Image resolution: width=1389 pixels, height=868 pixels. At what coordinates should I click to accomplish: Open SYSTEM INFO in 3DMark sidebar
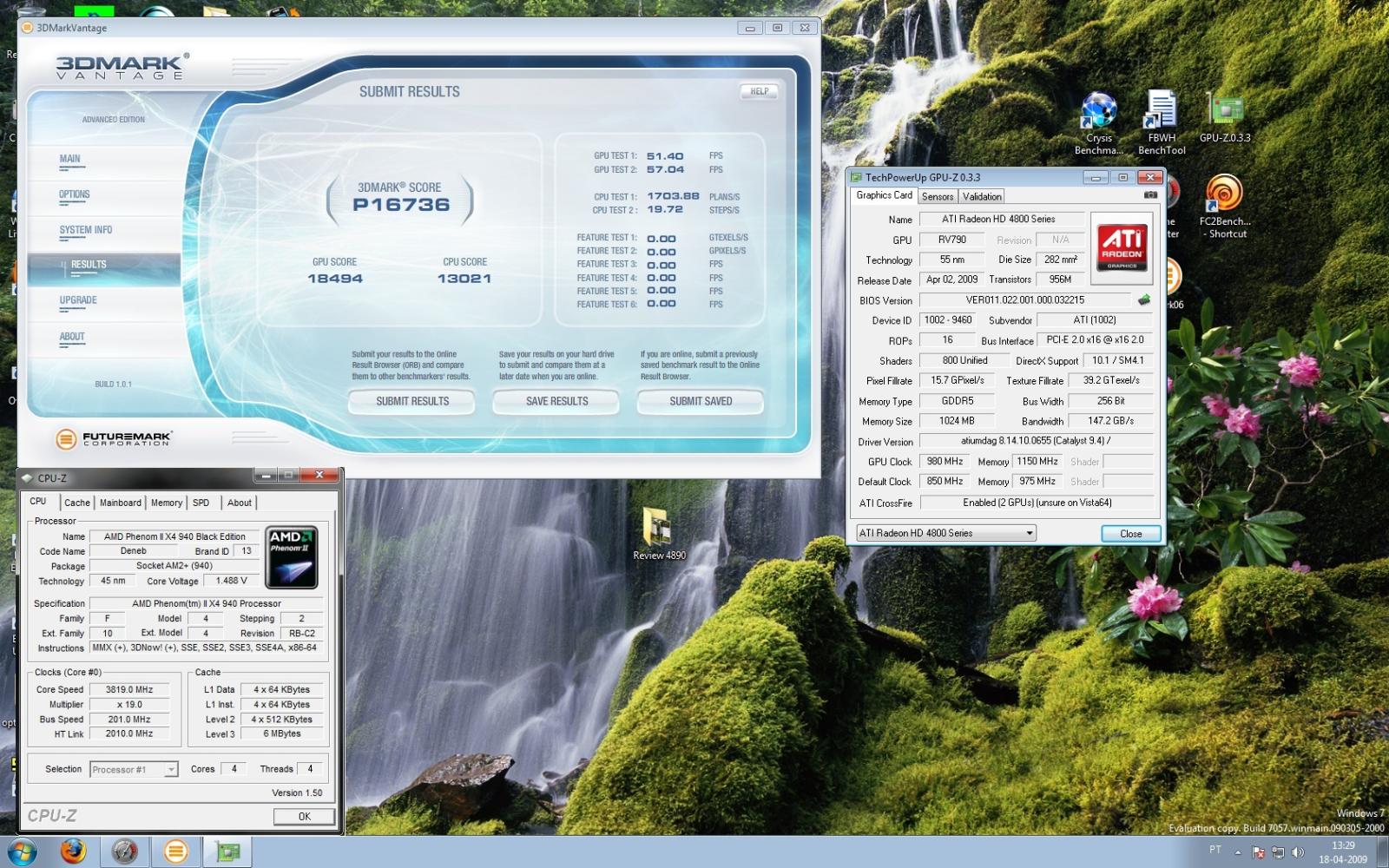[x=86, y=231]
